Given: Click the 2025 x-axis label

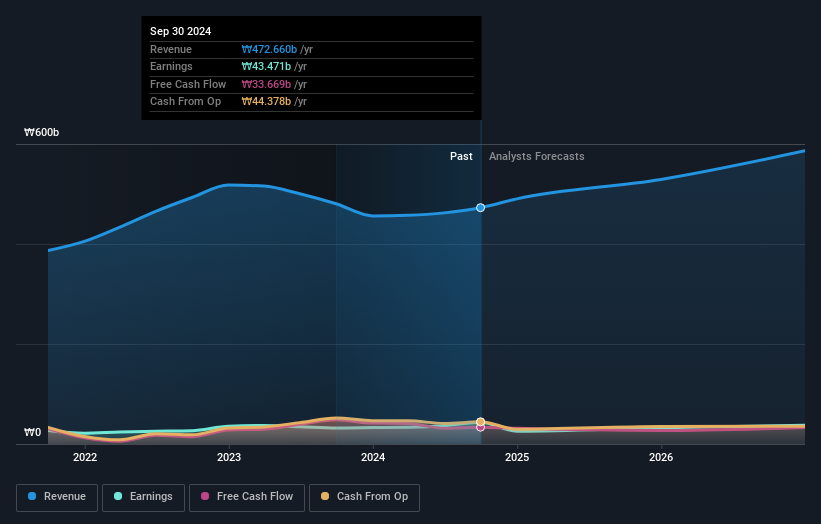Looking at the screenshot, I should click(517, 458).
